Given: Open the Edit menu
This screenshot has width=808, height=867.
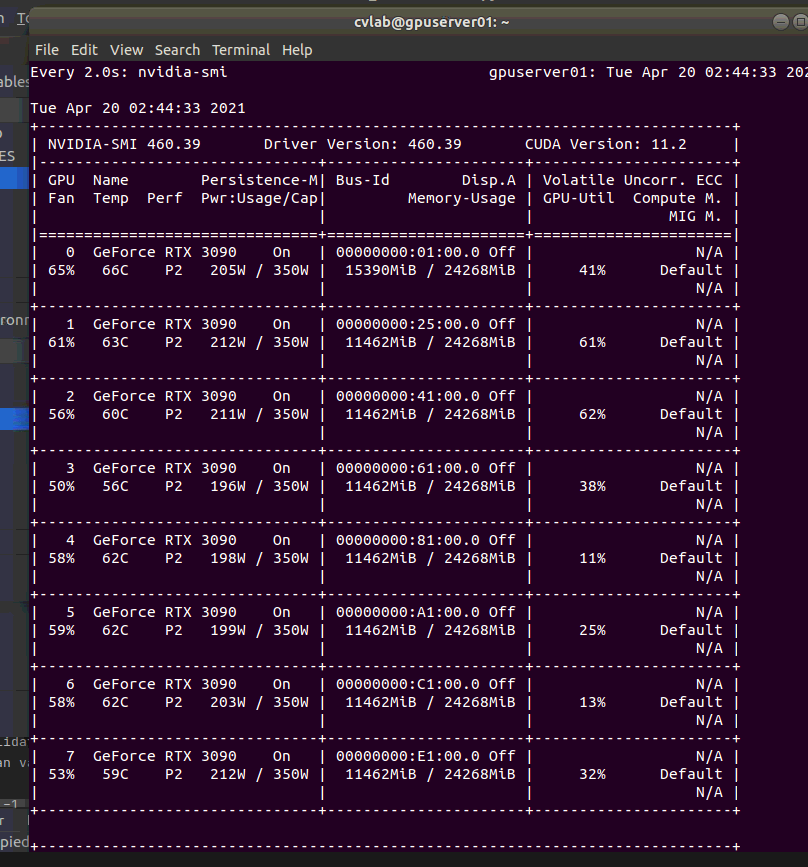Looking at the screenshot, I should pos(84,50).
